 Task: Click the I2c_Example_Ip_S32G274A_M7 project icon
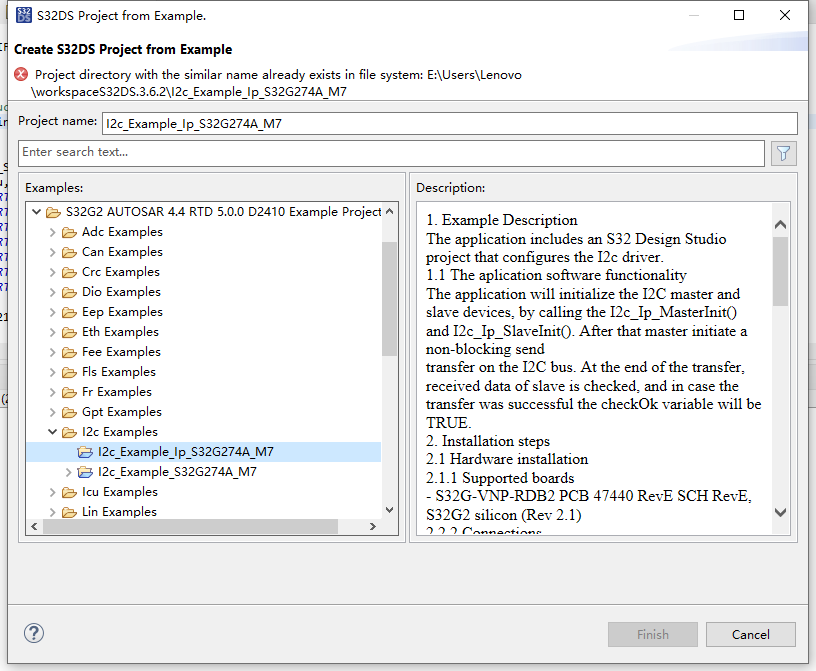coord(85,452)
